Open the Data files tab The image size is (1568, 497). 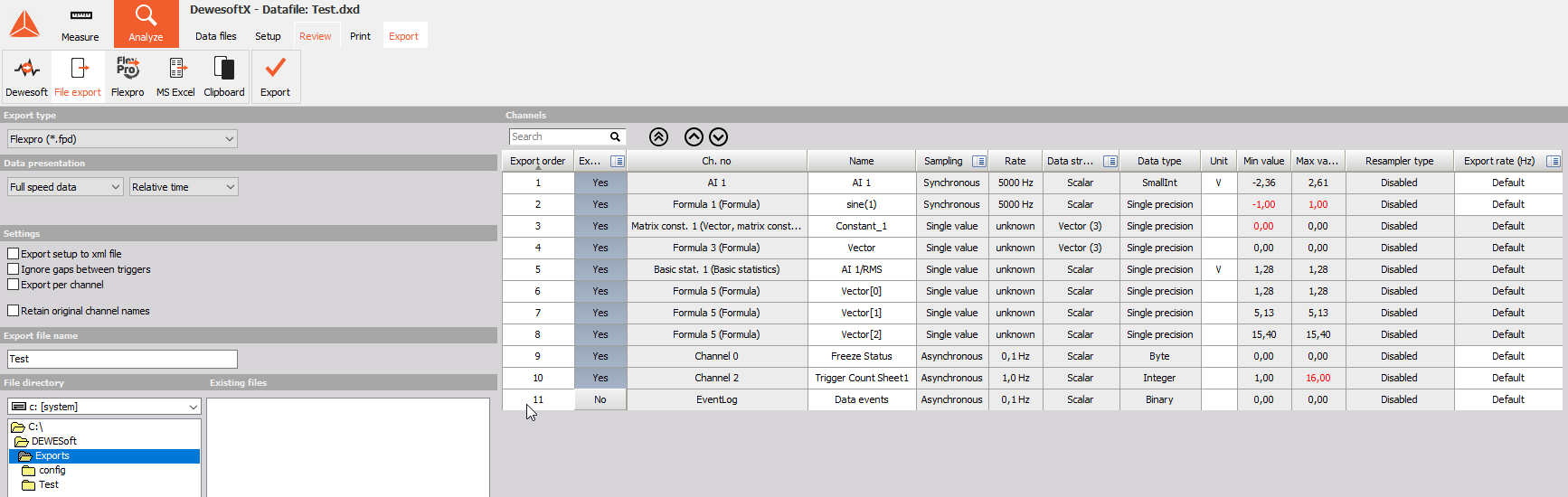click(x=216, y=36)
